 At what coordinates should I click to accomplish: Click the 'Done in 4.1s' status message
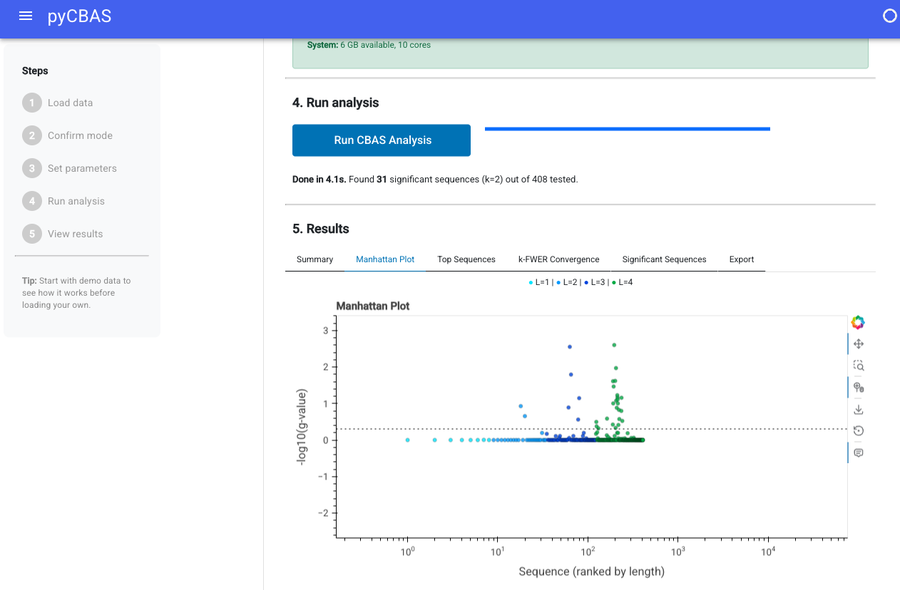[435, 179]
